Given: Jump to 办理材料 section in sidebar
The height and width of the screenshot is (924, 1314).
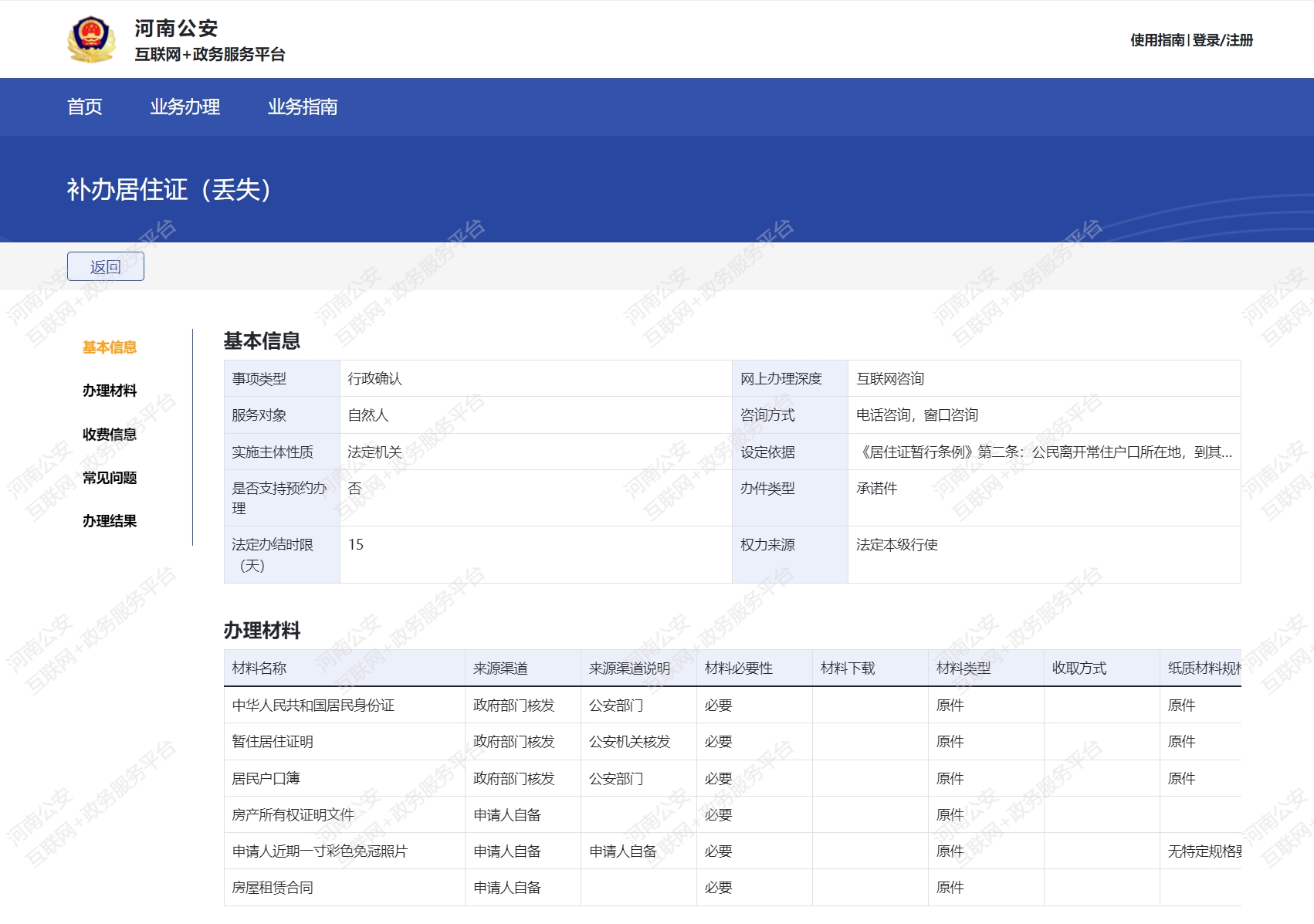Looking at the screenshot, I should pos(110,391).
